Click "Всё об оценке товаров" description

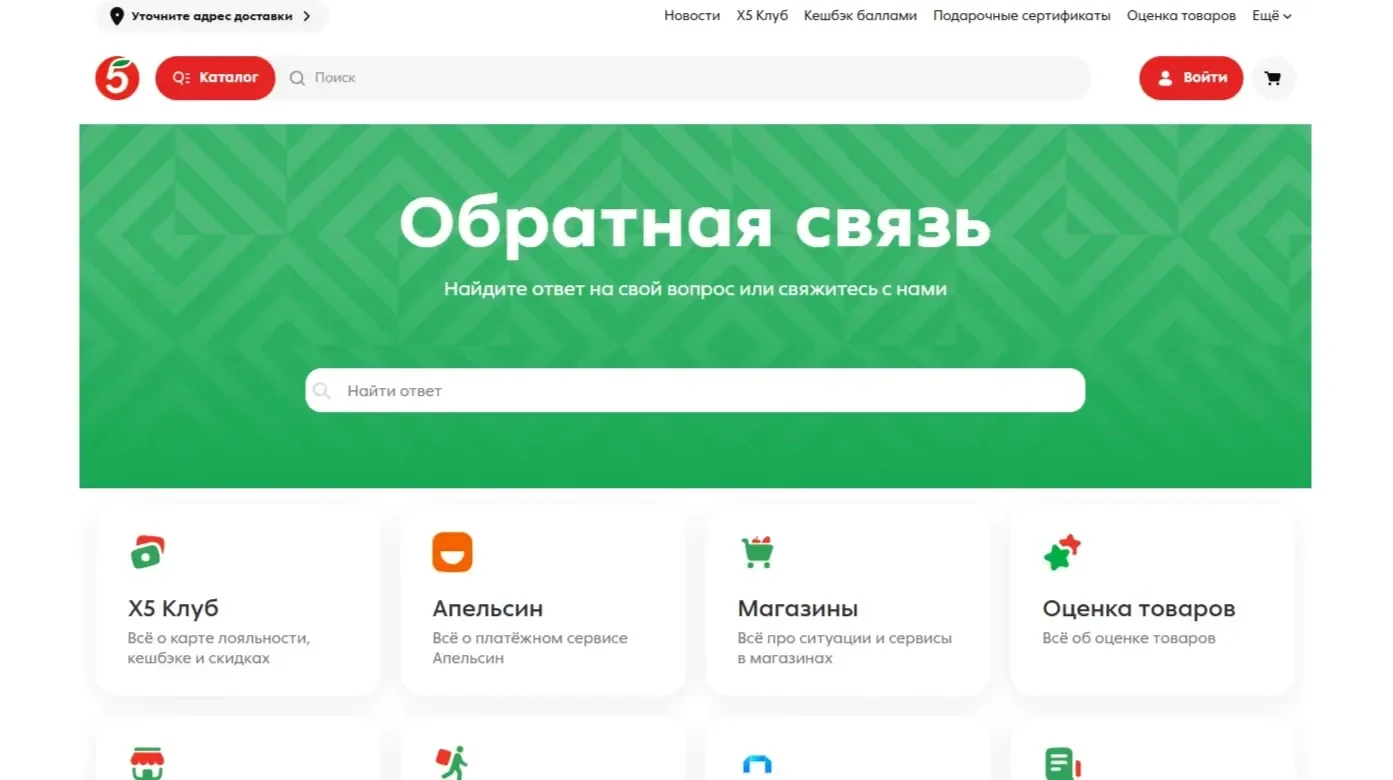click(1129, 638)
